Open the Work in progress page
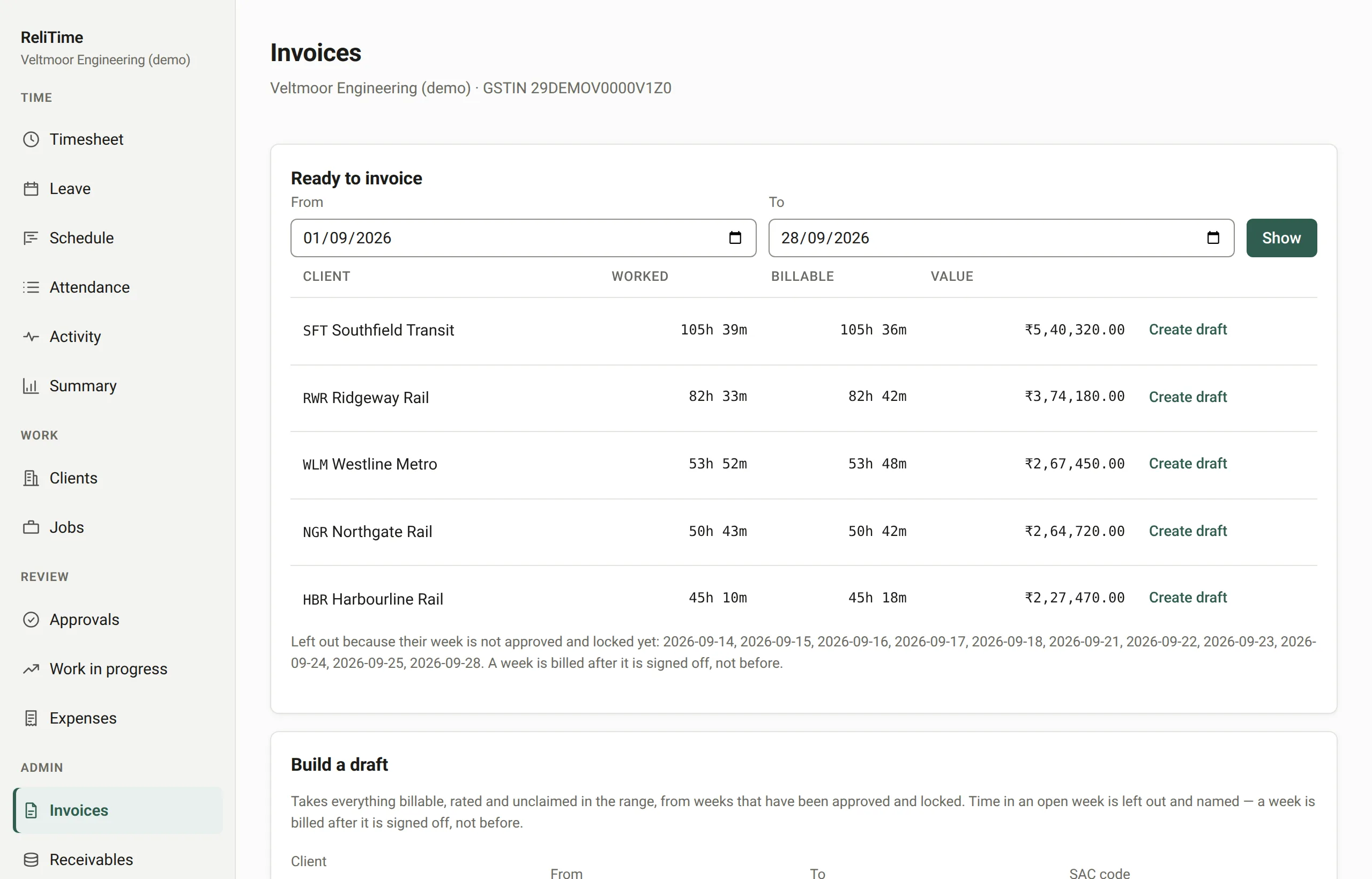 117,669
